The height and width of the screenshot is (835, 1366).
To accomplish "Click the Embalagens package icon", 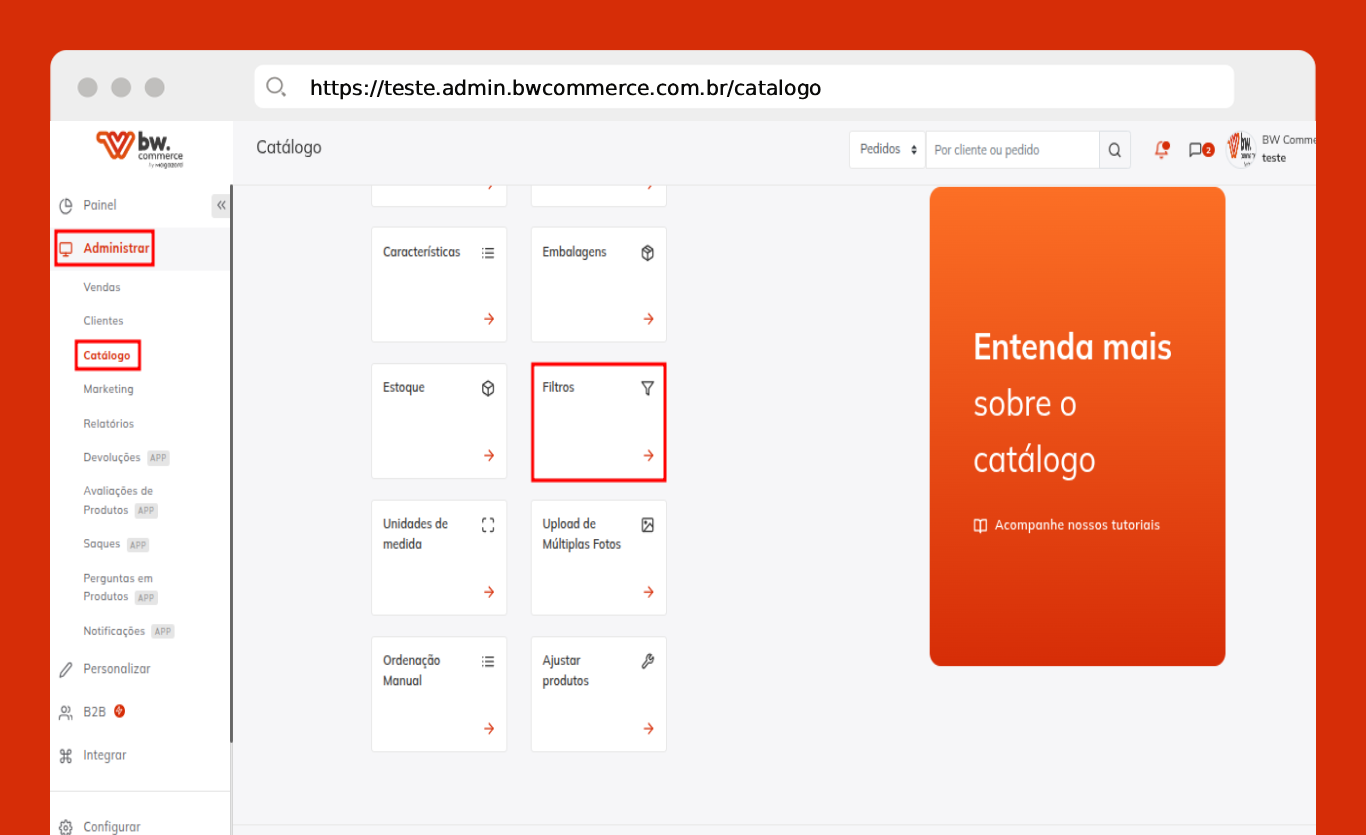I will (647, 253).
